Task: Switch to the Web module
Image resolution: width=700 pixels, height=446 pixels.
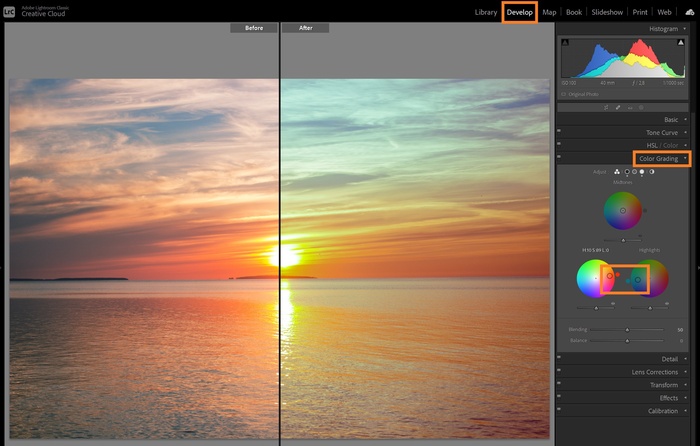Action: (x=664, y=13)
